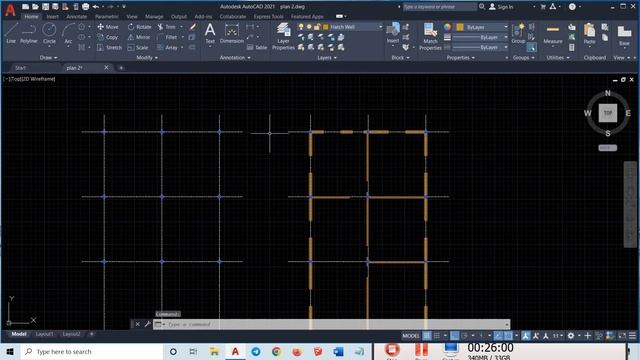Viewport: 640px width, 360px height.
Task: Open the Start file tab
Action: pos(20,68)
